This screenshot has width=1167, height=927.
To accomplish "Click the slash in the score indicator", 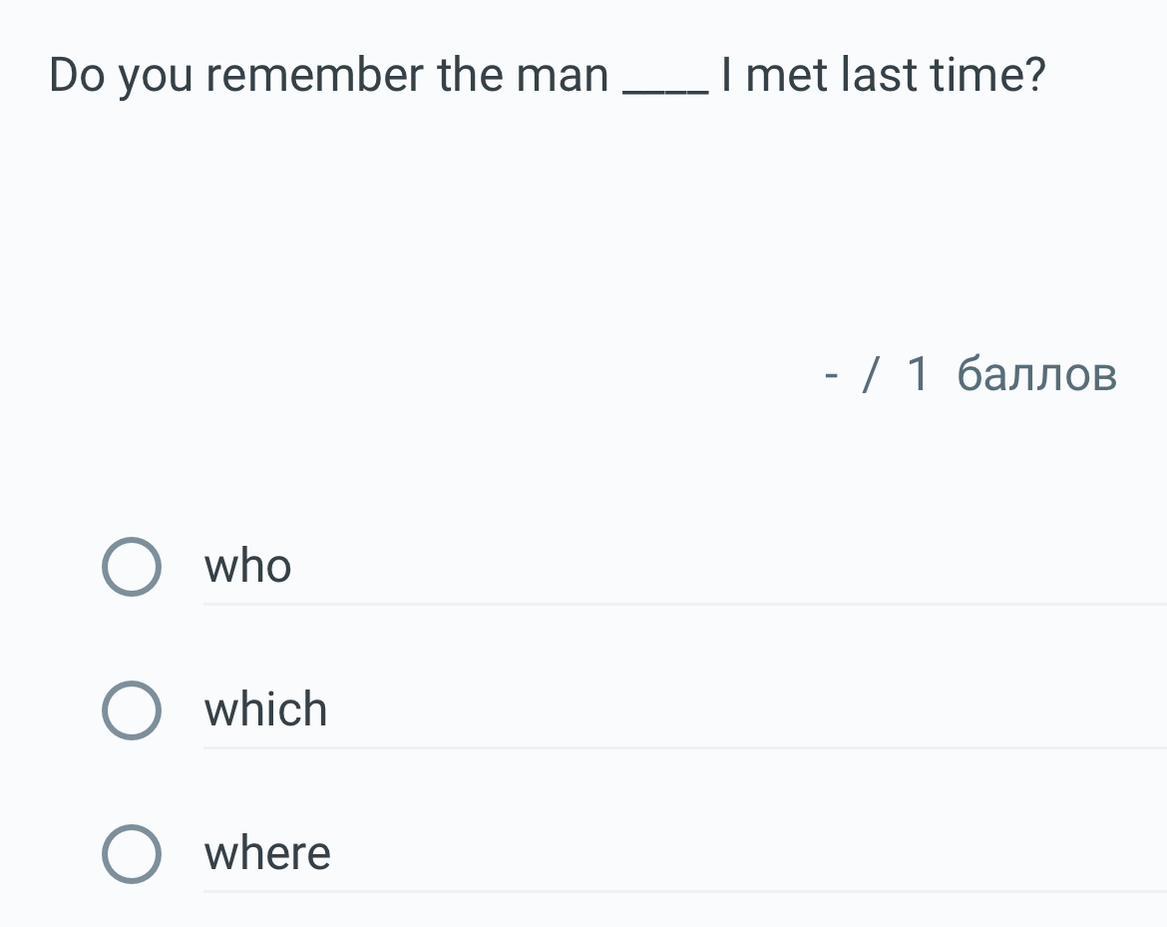I will tap(872, 375).
